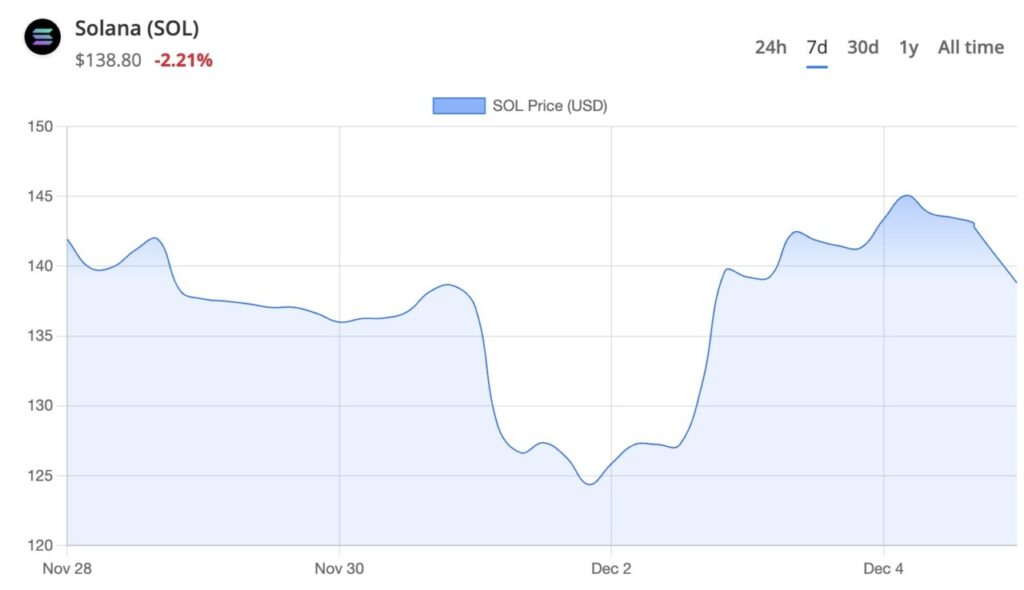Click the Nov 30 axis label
The image size is (1024, 590).
[341, 568]
